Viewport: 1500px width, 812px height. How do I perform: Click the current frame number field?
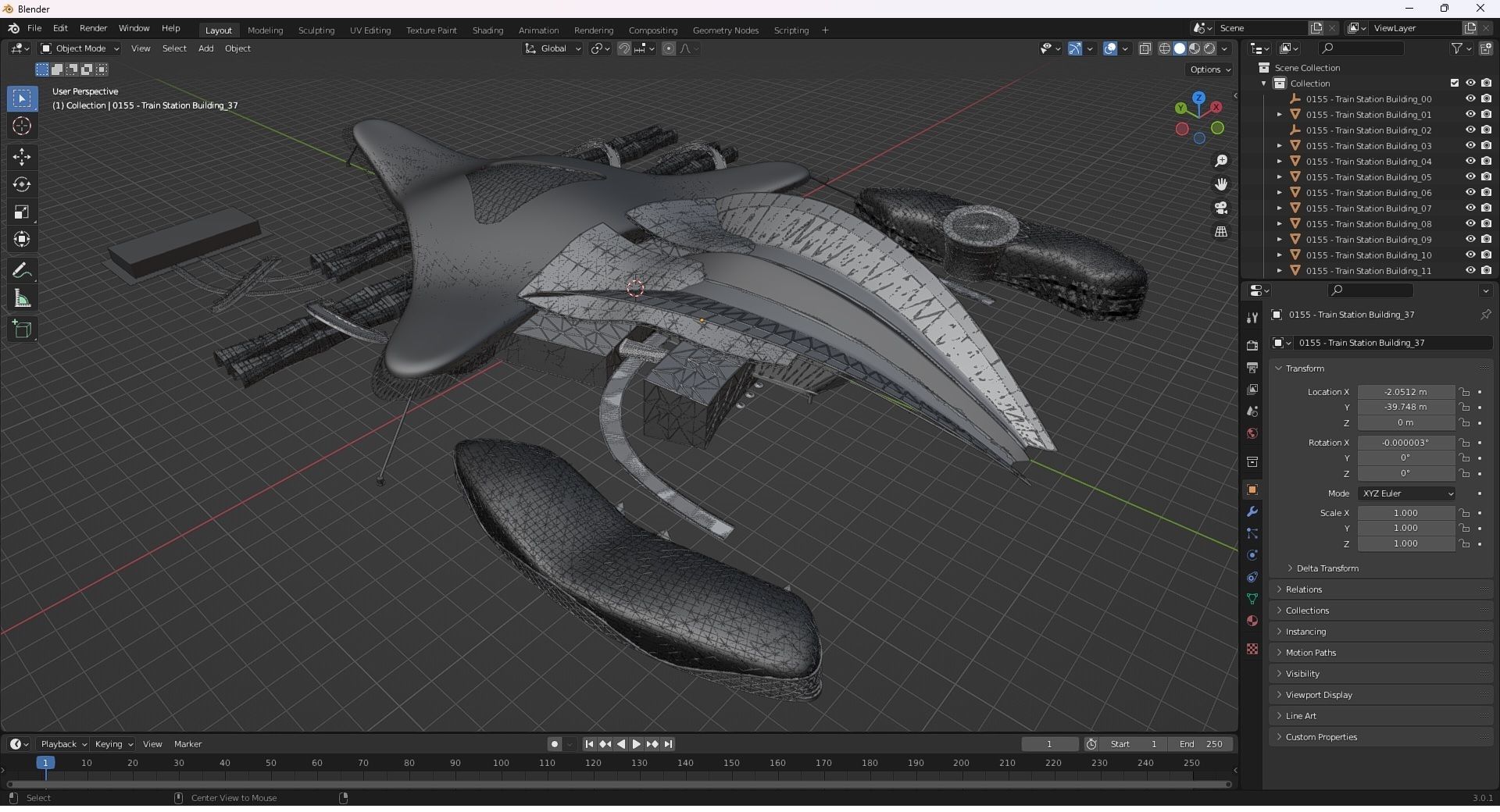1050,744
